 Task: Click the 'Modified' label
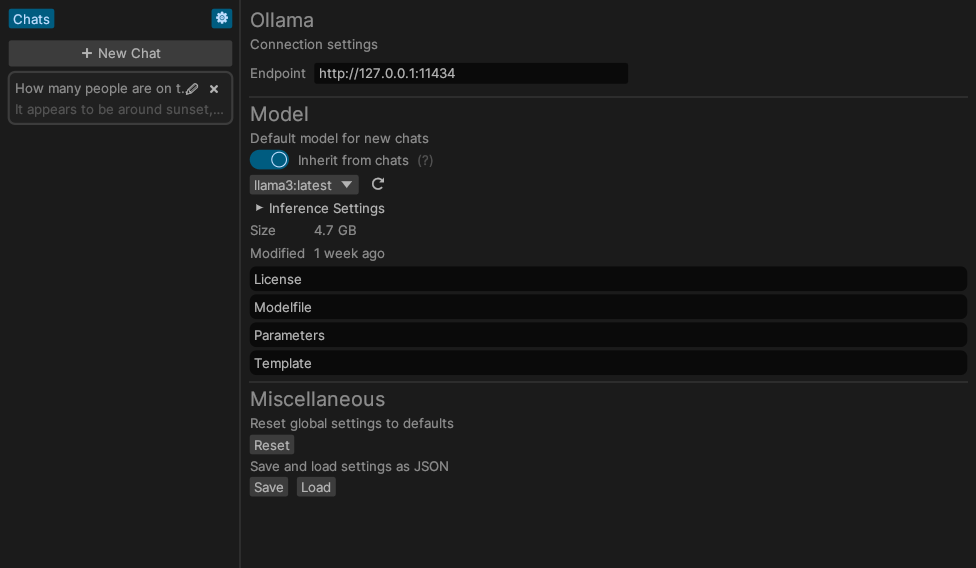pos(278,254)
